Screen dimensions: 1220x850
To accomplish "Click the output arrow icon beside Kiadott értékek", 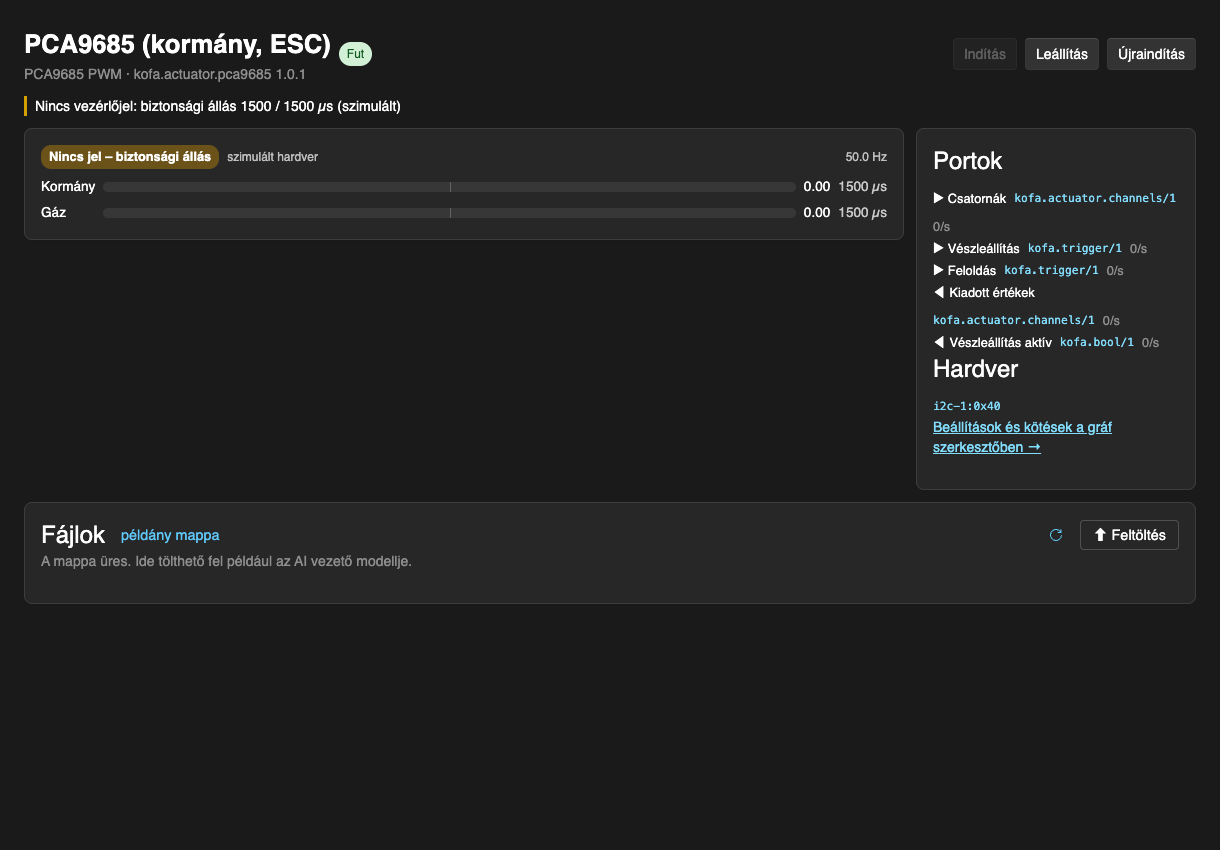I will point(938,293).
